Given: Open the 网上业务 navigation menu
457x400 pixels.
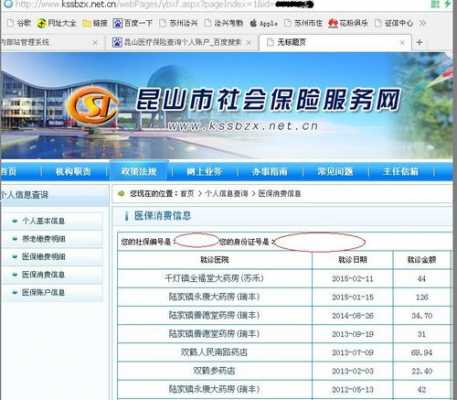Looking at the screenshot, I should click(204, 172).
